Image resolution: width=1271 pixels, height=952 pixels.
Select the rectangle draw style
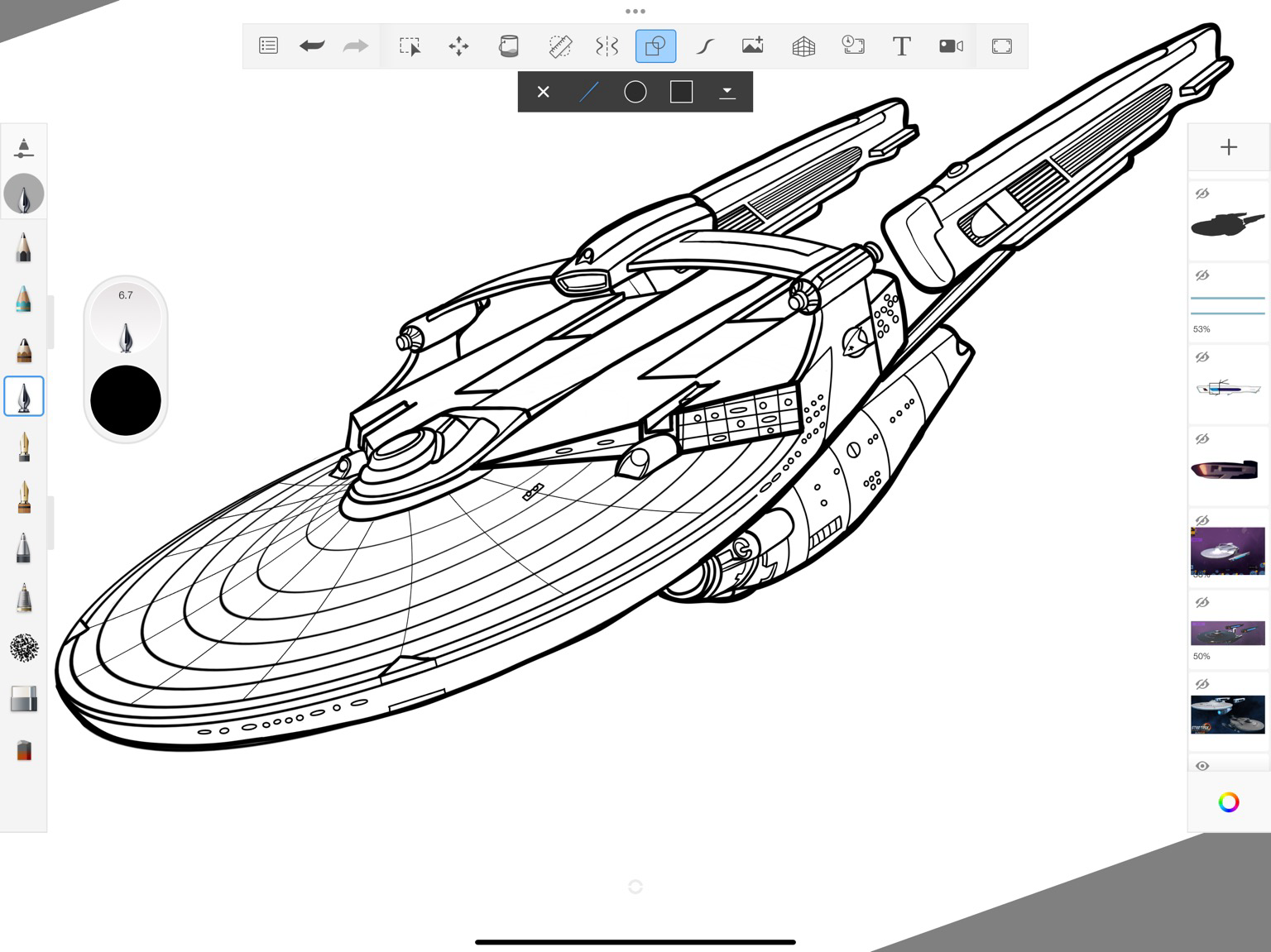coord(681,92)
